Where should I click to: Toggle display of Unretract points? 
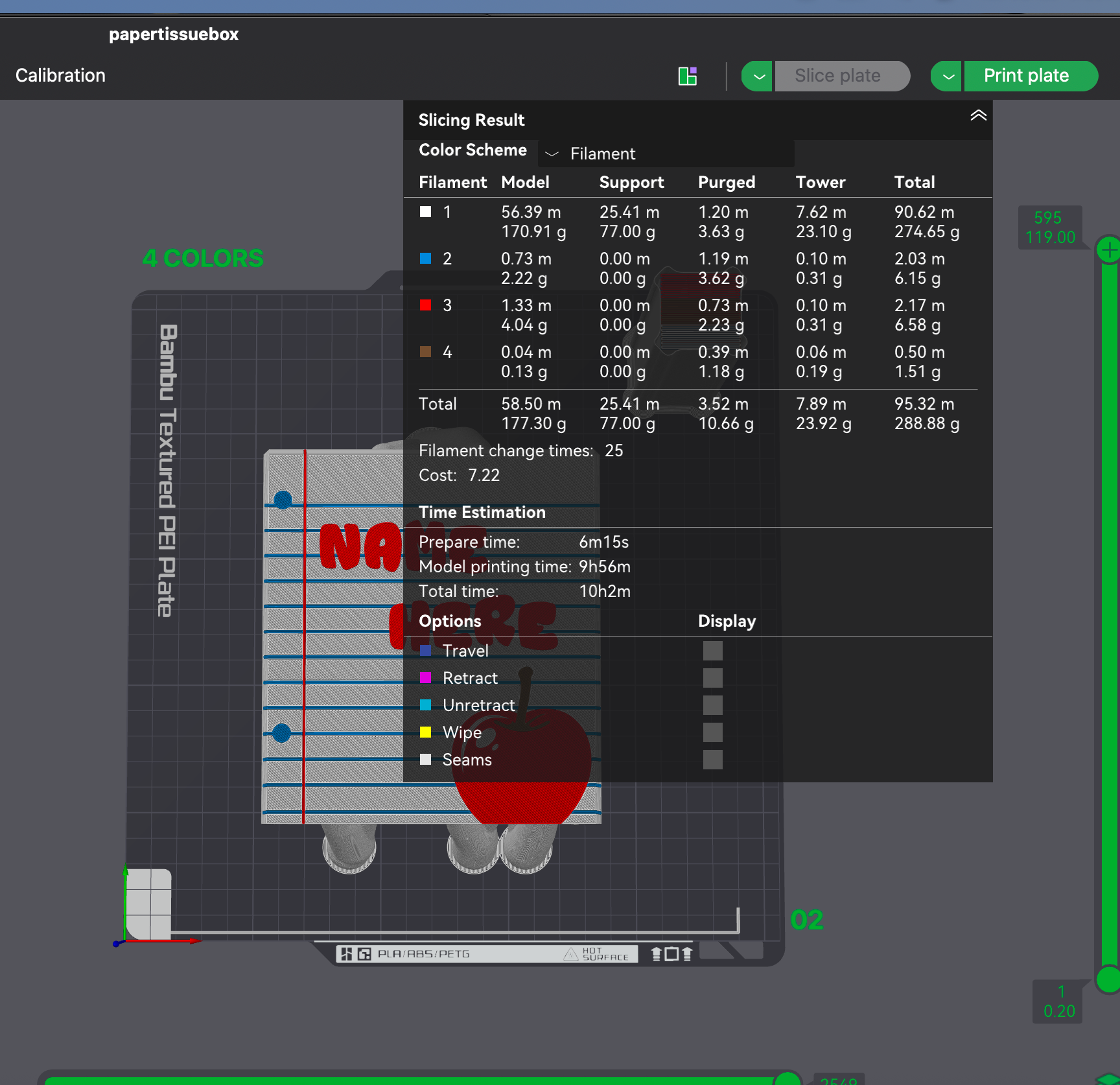(x=712, y=705)
